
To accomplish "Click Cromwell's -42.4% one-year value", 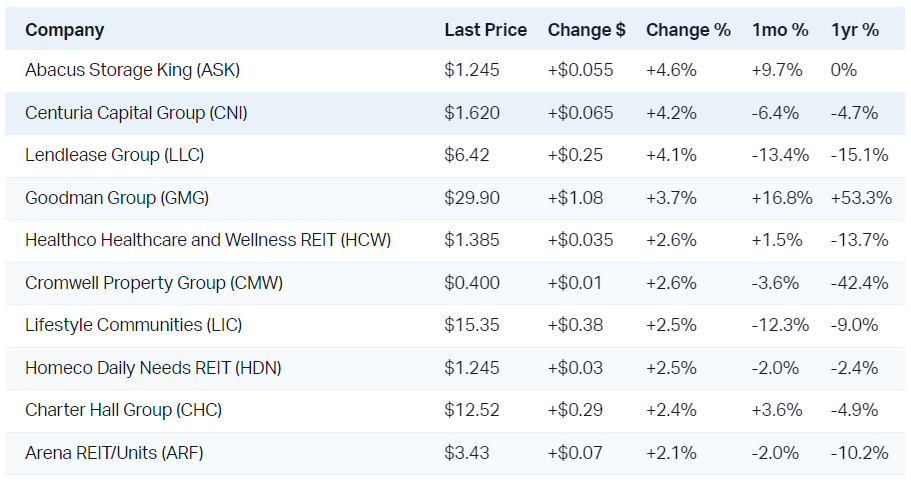I will pos(859,283).
